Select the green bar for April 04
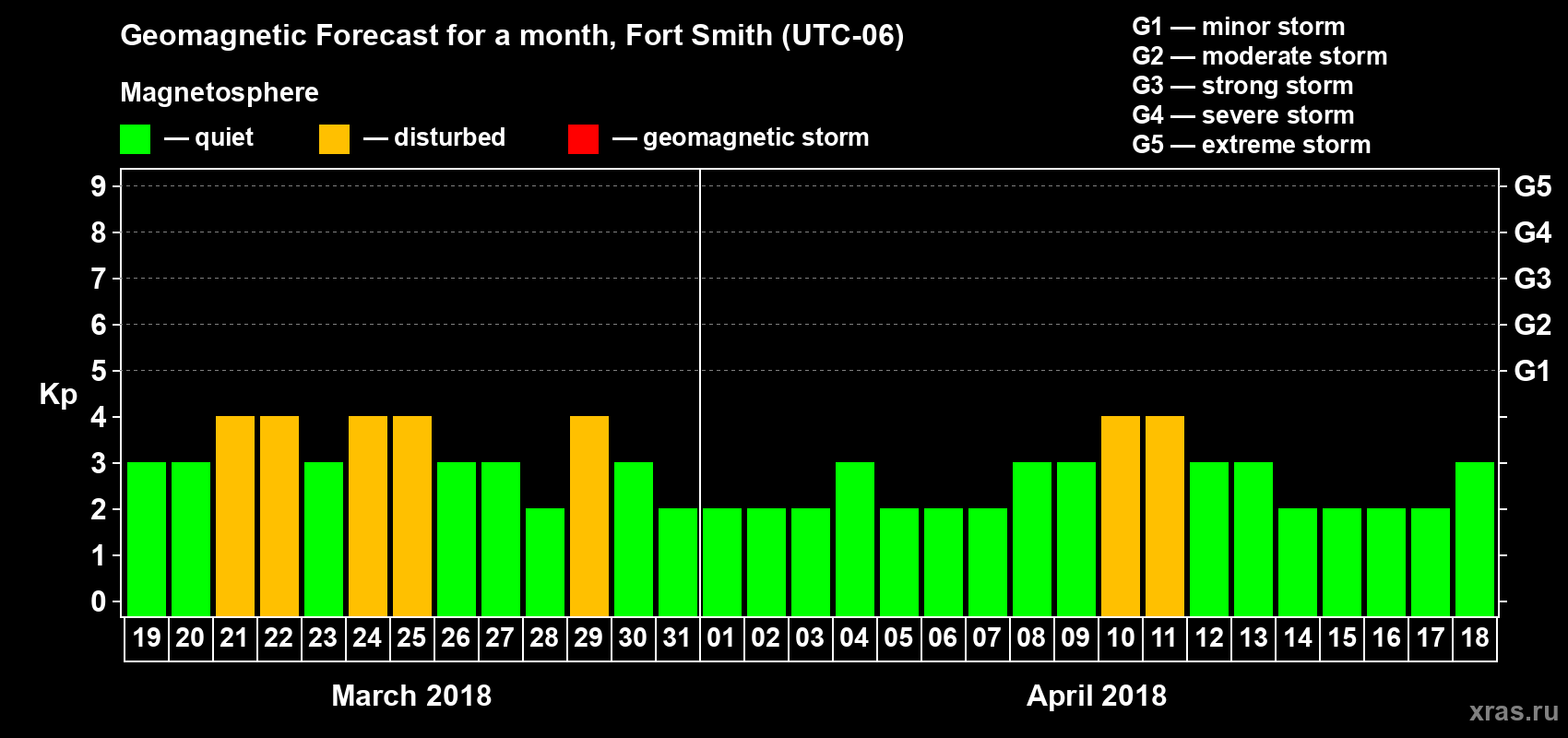 tap(855, 539)
